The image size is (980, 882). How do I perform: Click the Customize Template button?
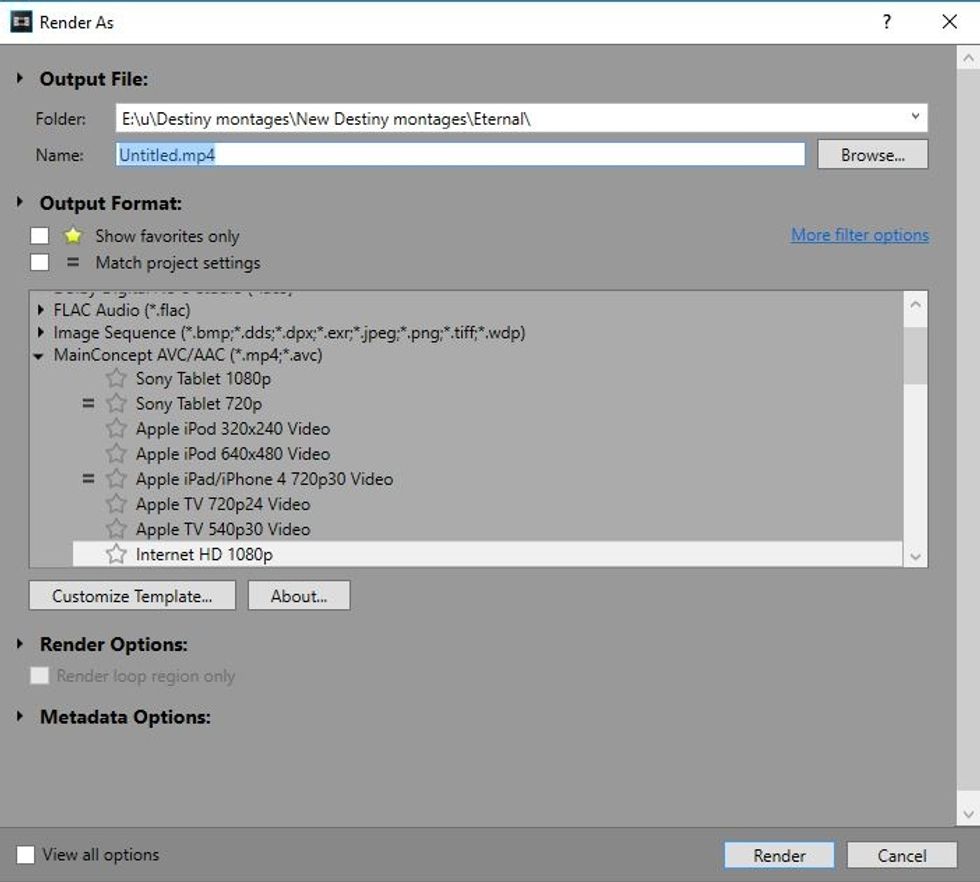pos(132,595)
